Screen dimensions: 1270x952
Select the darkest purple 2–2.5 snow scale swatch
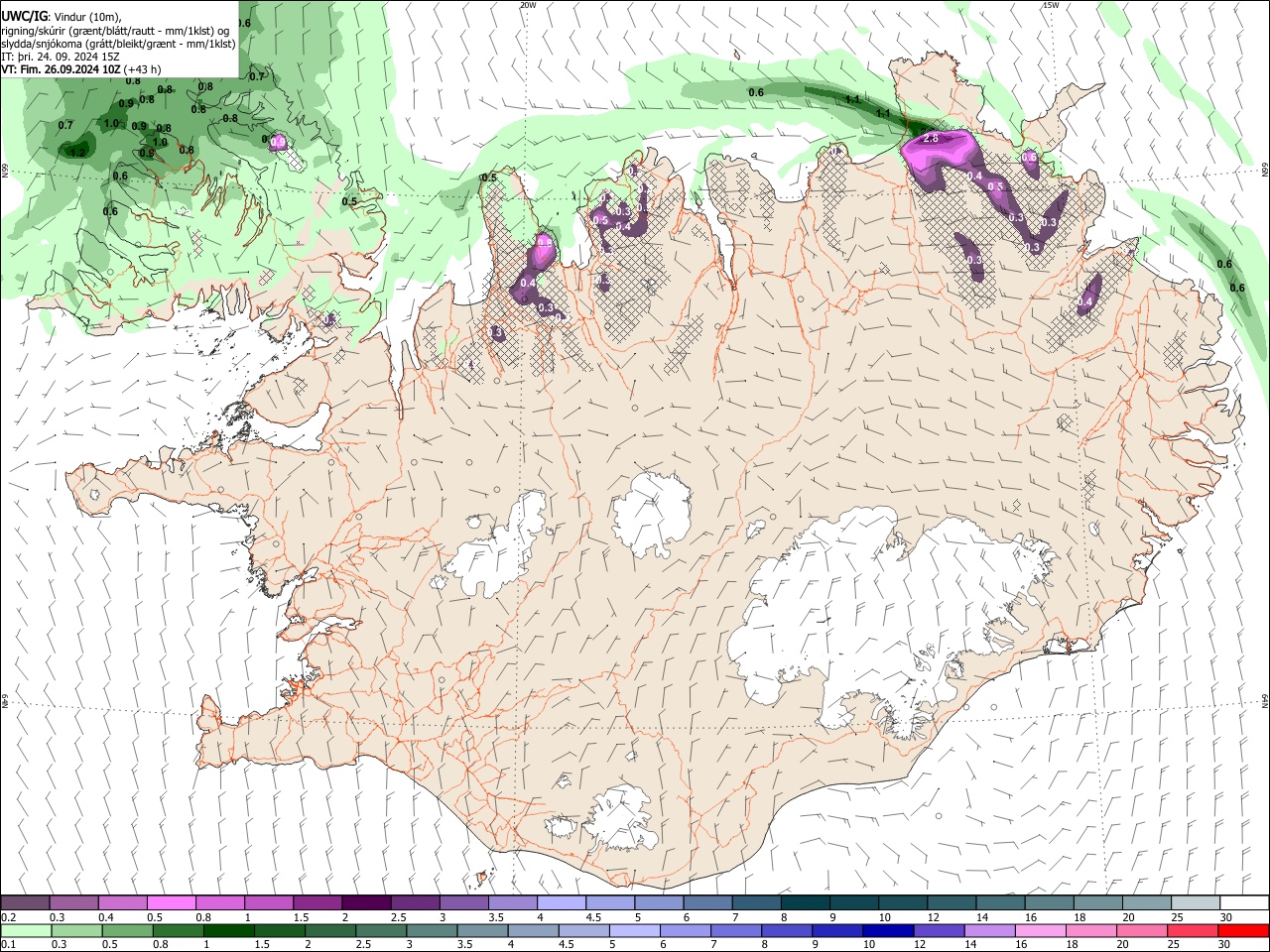point(365,903)
